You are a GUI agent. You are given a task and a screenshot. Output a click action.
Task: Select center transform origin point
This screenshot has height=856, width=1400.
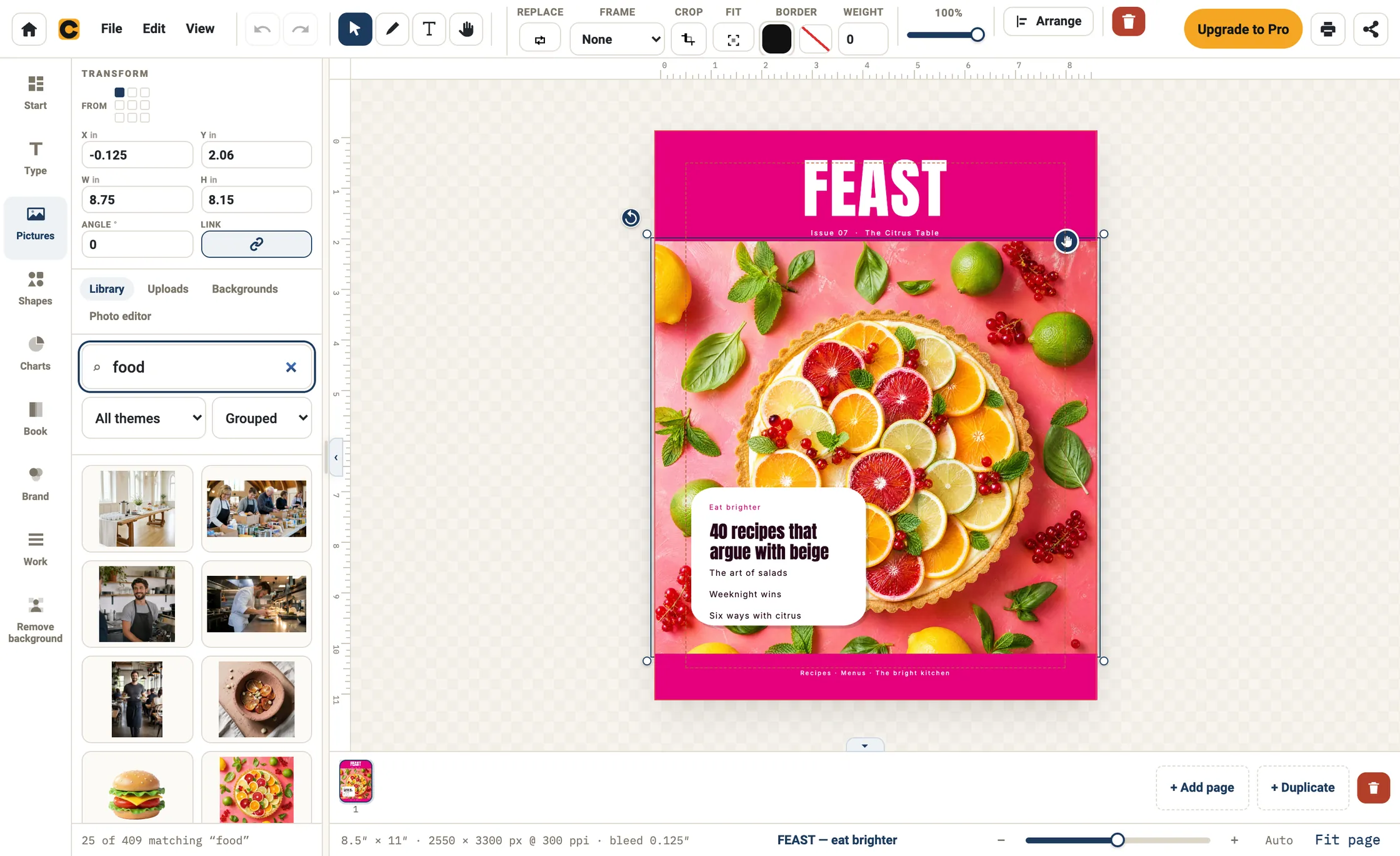[x=132, y=105]
